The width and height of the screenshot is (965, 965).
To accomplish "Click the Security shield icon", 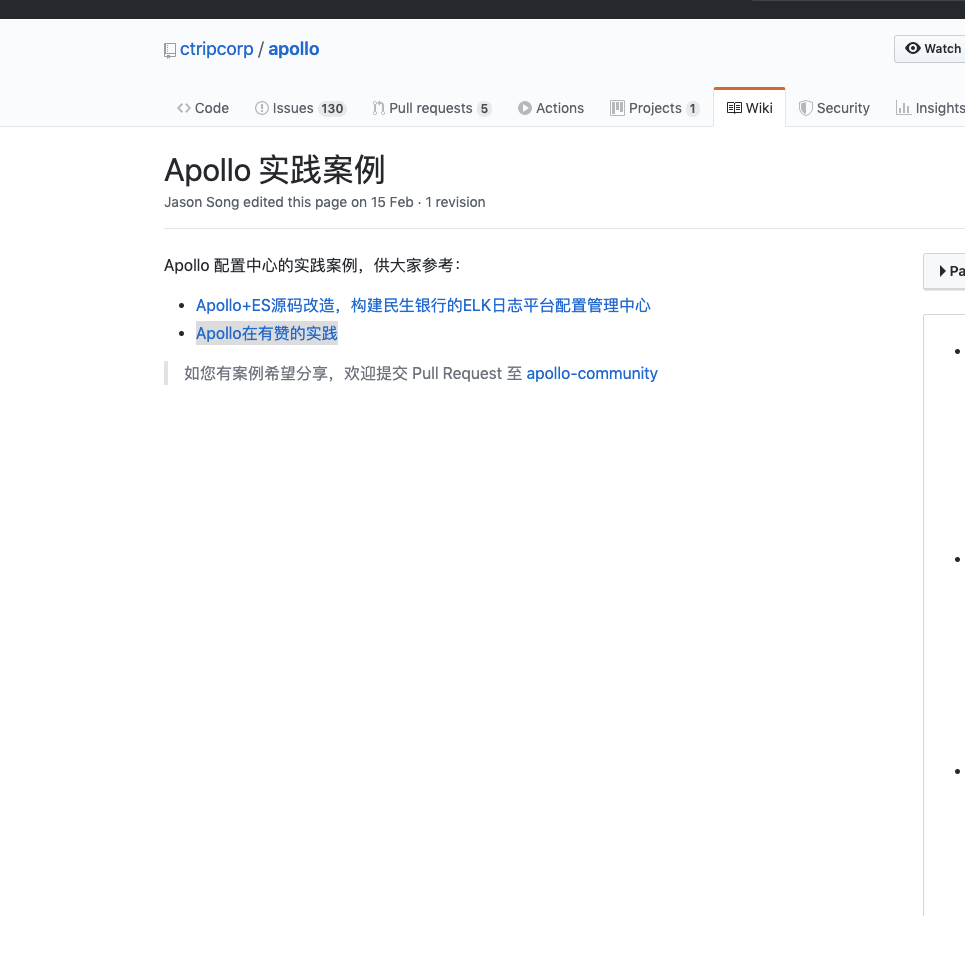I will tap(805, 108).
